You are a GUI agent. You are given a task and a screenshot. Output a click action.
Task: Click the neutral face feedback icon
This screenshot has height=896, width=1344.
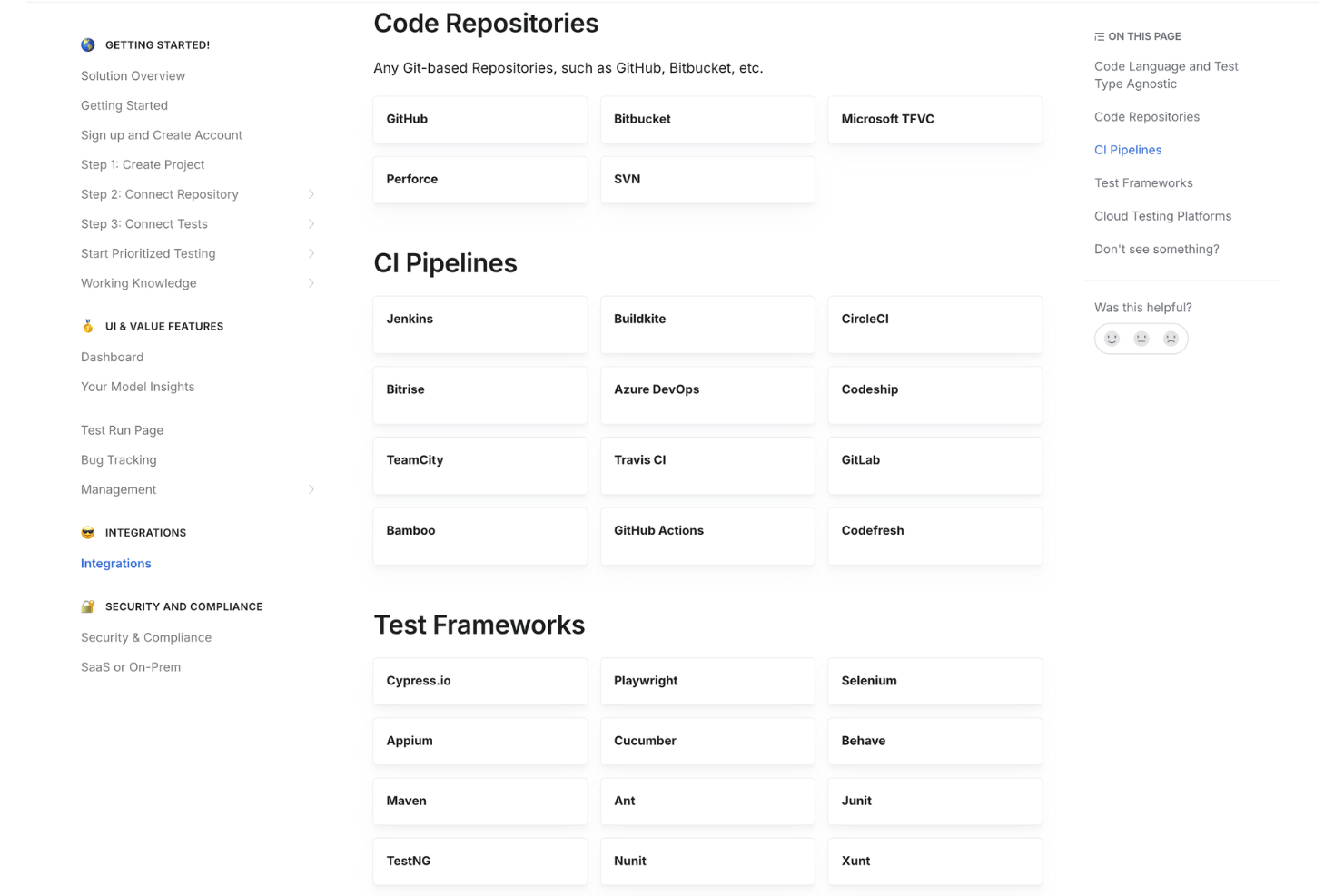coord(1141,339)
